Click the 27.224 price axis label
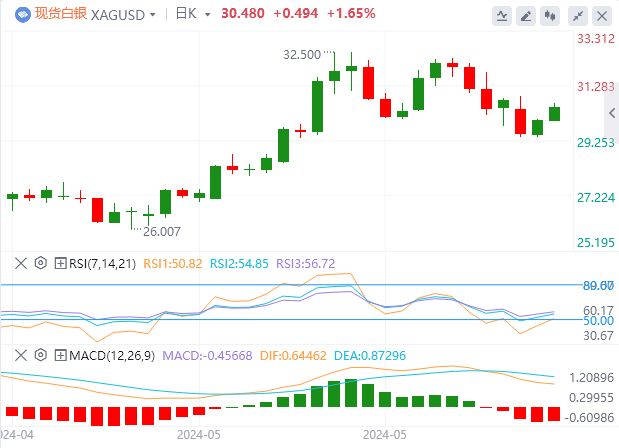 (x=596, y=198)
